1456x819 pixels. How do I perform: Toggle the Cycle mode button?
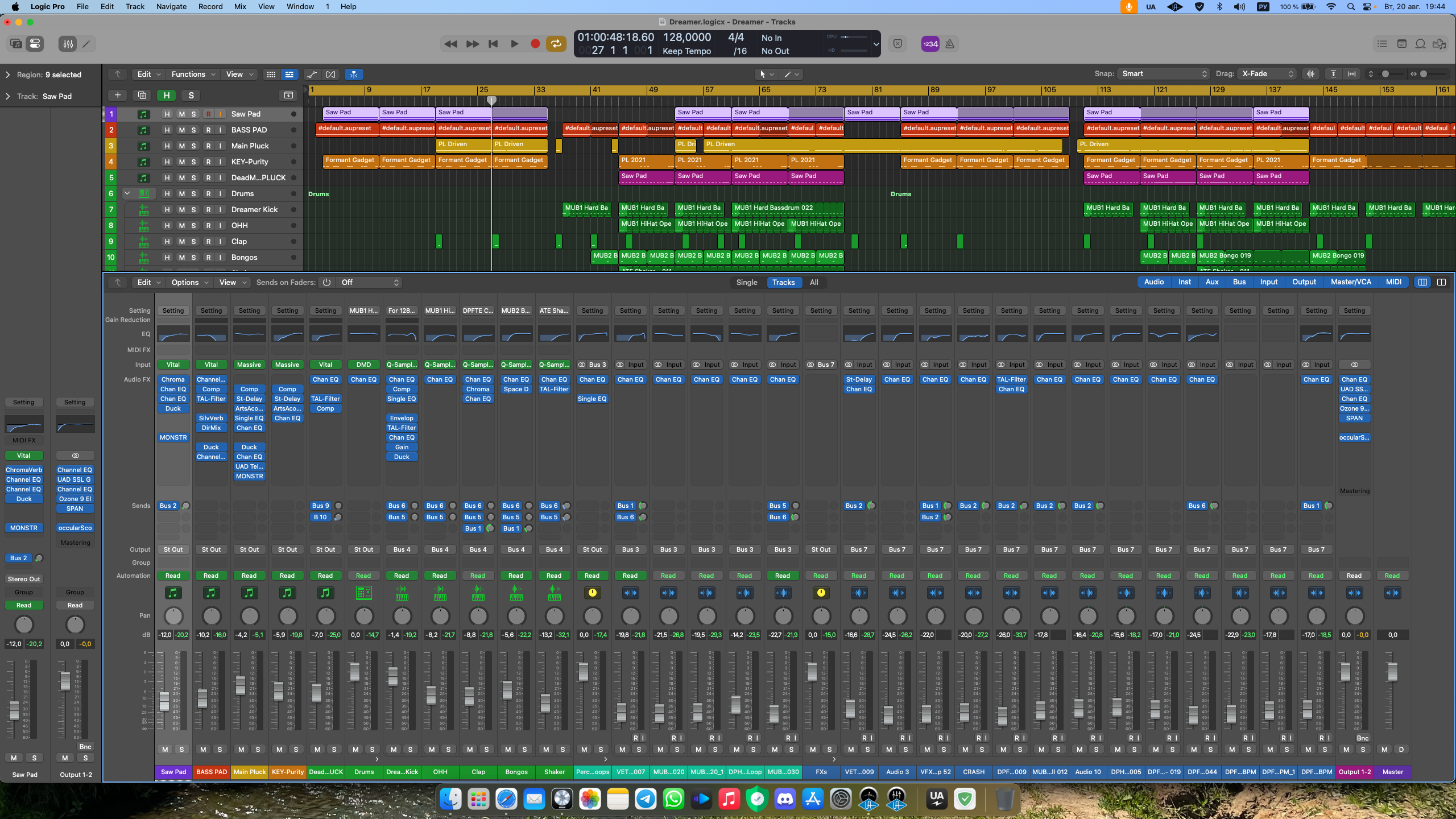[556, 44]
